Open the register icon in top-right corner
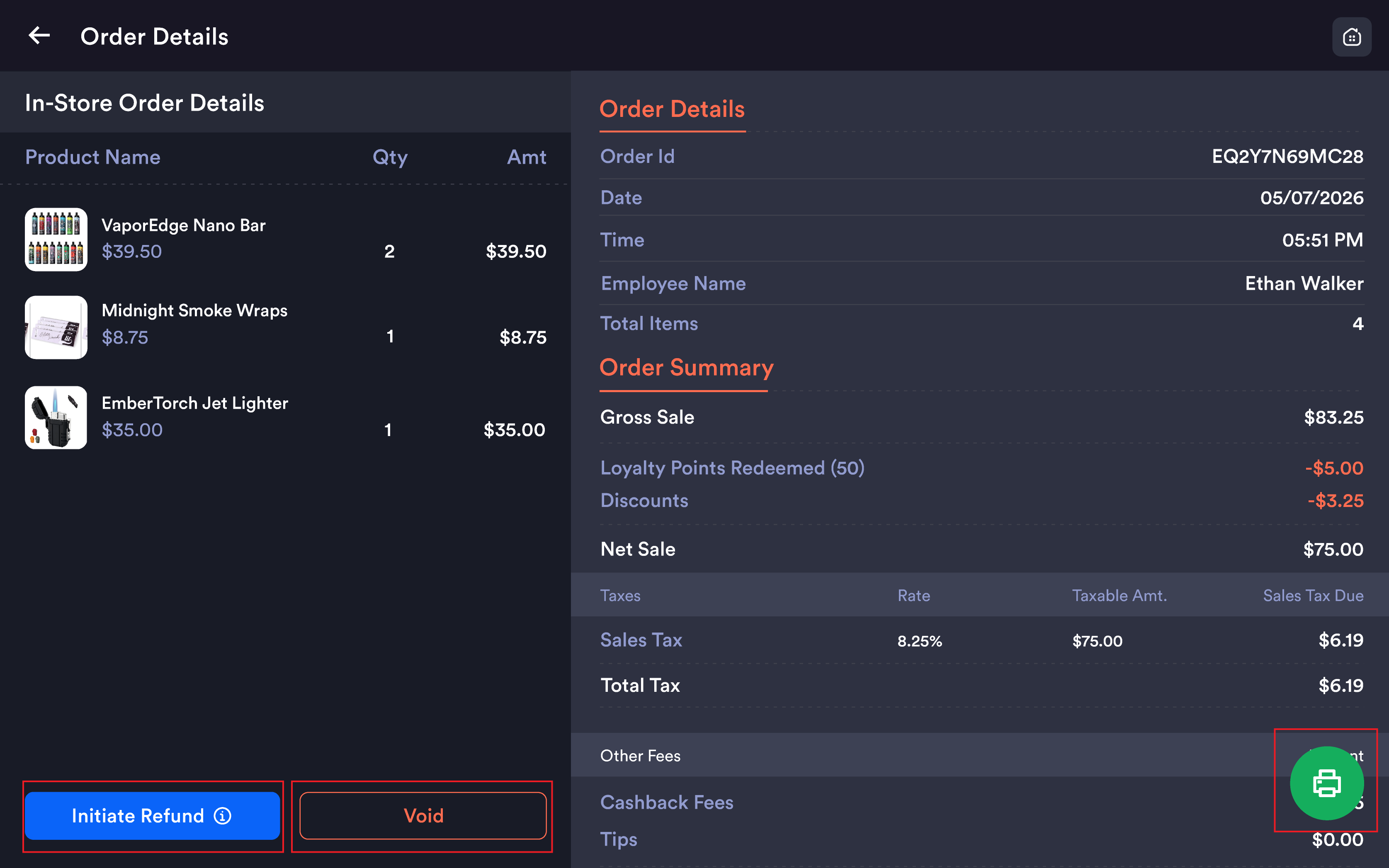The image size is (1389, 868). (x=1351, y=37)
